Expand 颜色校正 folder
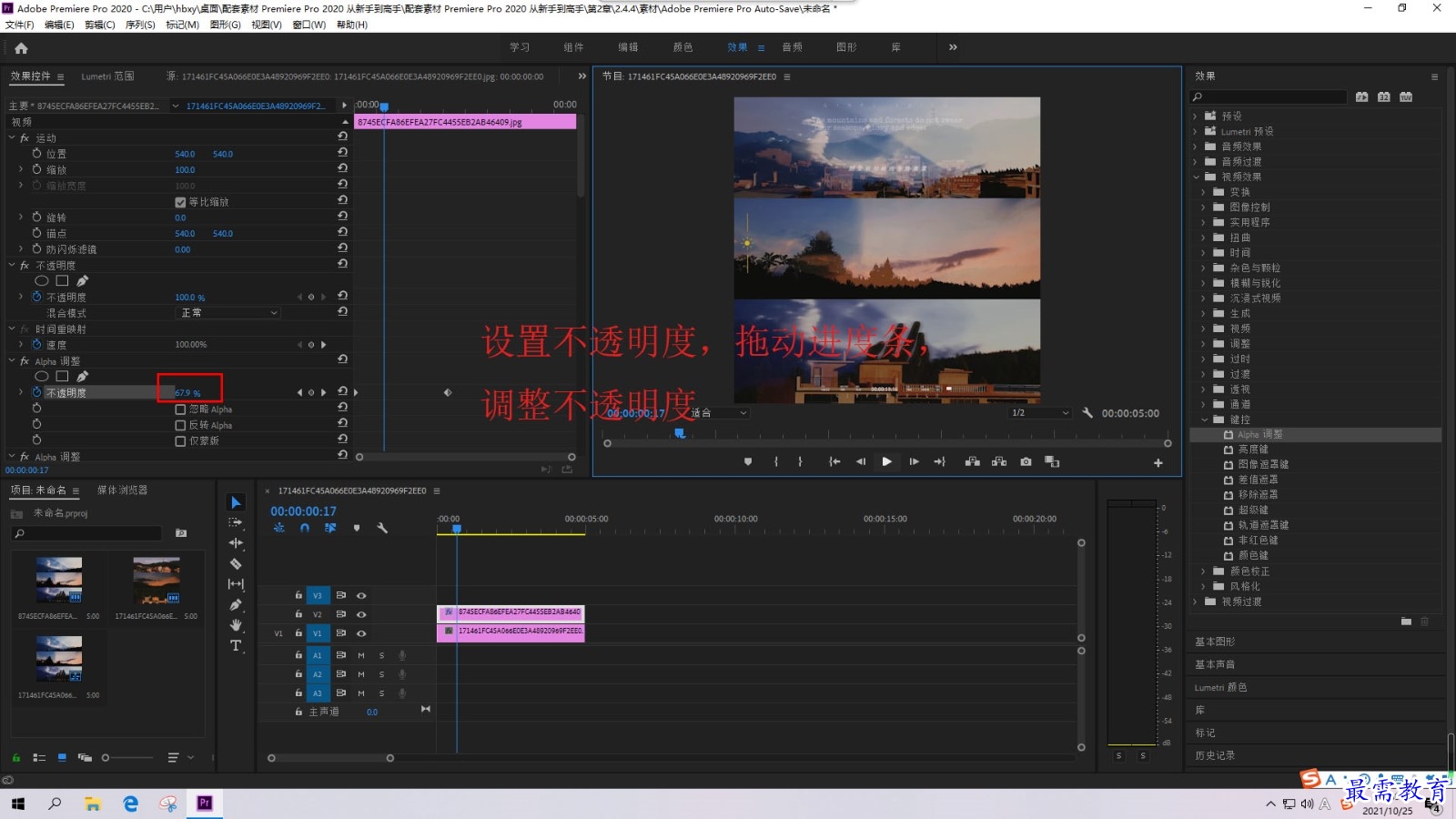Image resolution: width=1456 pixels, height=819 pixels. click(x=1203, y=571)
